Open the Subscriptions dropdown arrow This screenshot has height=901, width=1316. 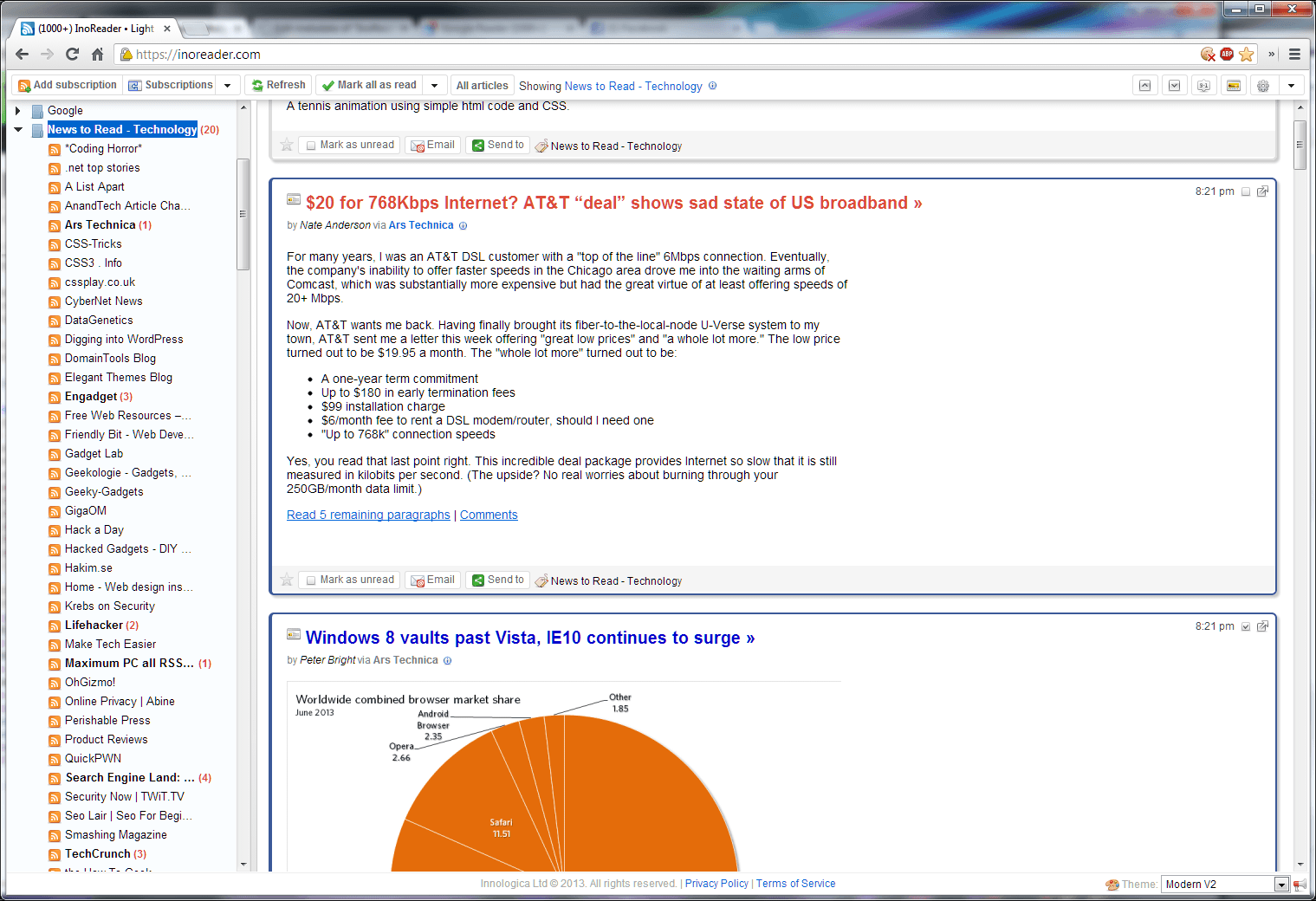coord(228,85)
